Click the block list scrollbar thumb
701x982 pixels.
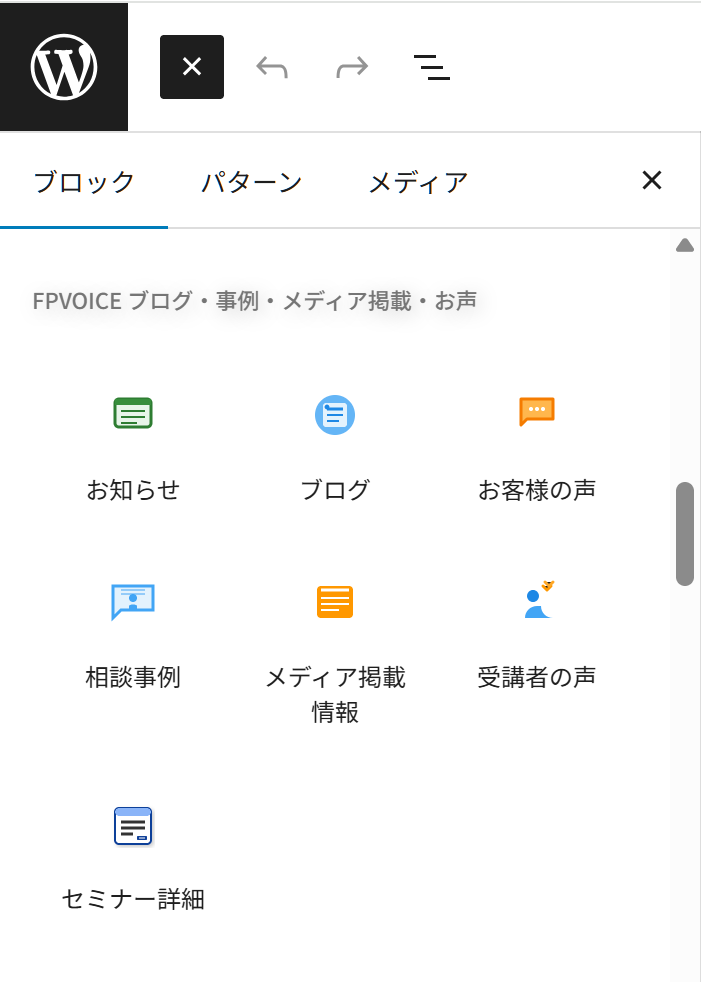click(x=685, y=533)
